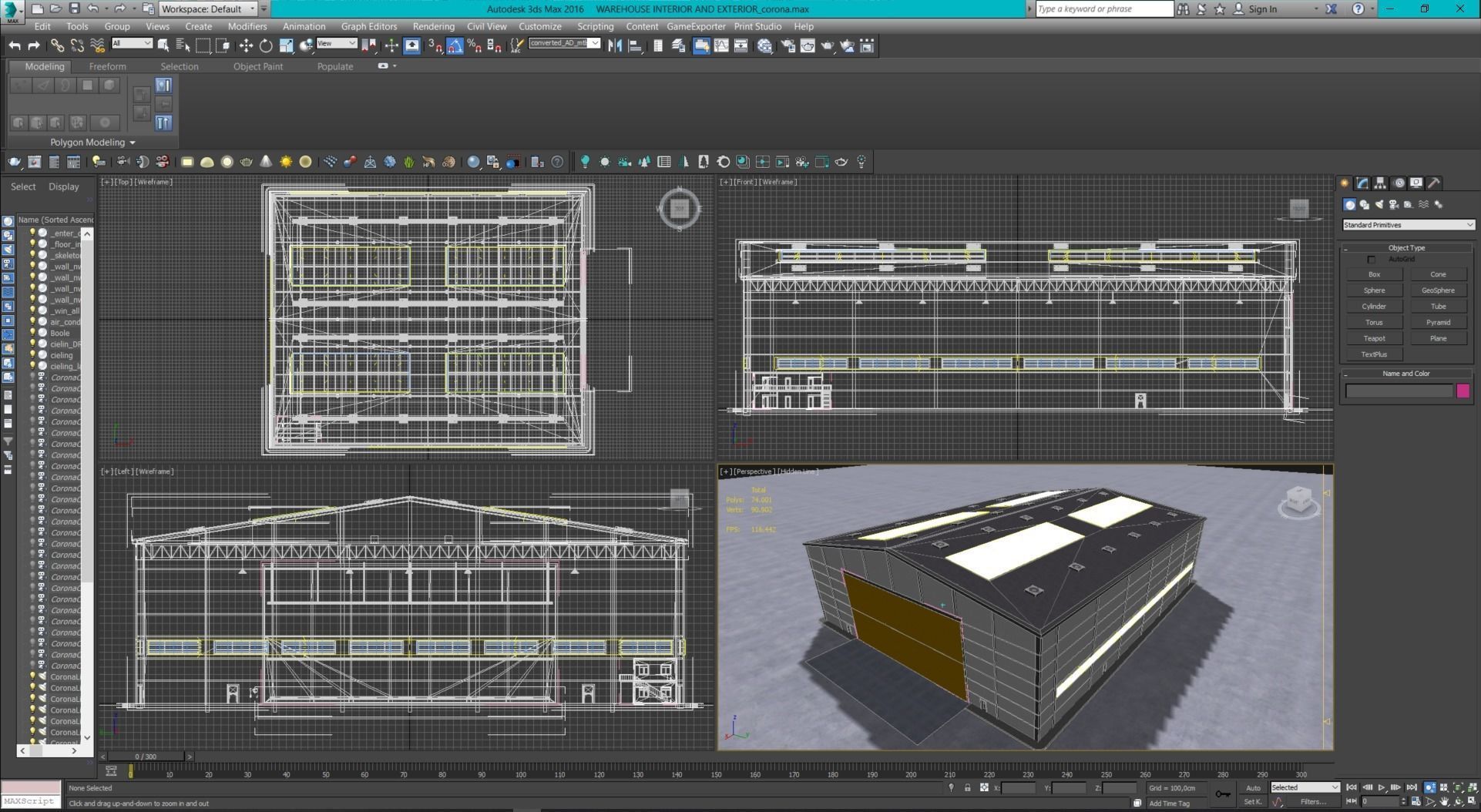
Task: Click the Set Keys large key icon
Action: 1223,794
